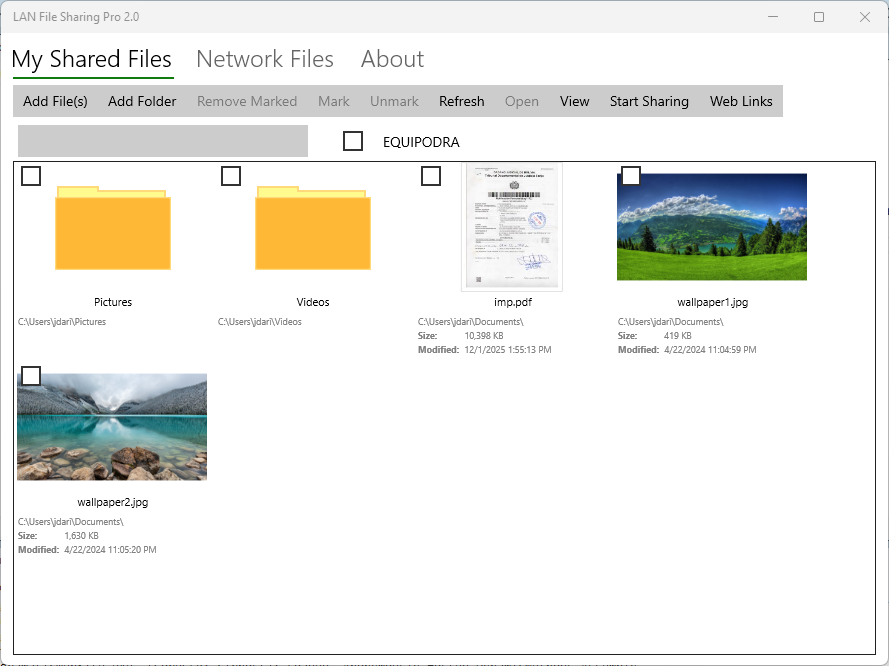This screenshot has height=666, width=889.
Task: Check the box on the Pictures folder
Action: click(30, 176)
